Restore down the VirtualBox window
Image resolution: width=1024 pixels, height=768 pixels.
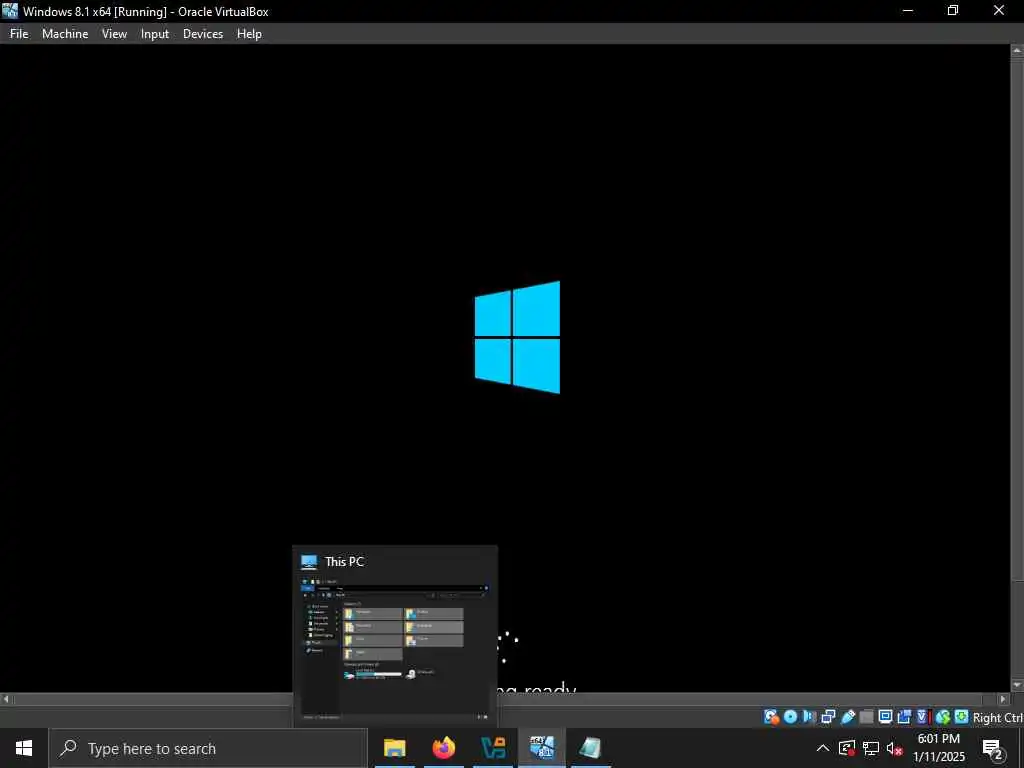(953, 11)
